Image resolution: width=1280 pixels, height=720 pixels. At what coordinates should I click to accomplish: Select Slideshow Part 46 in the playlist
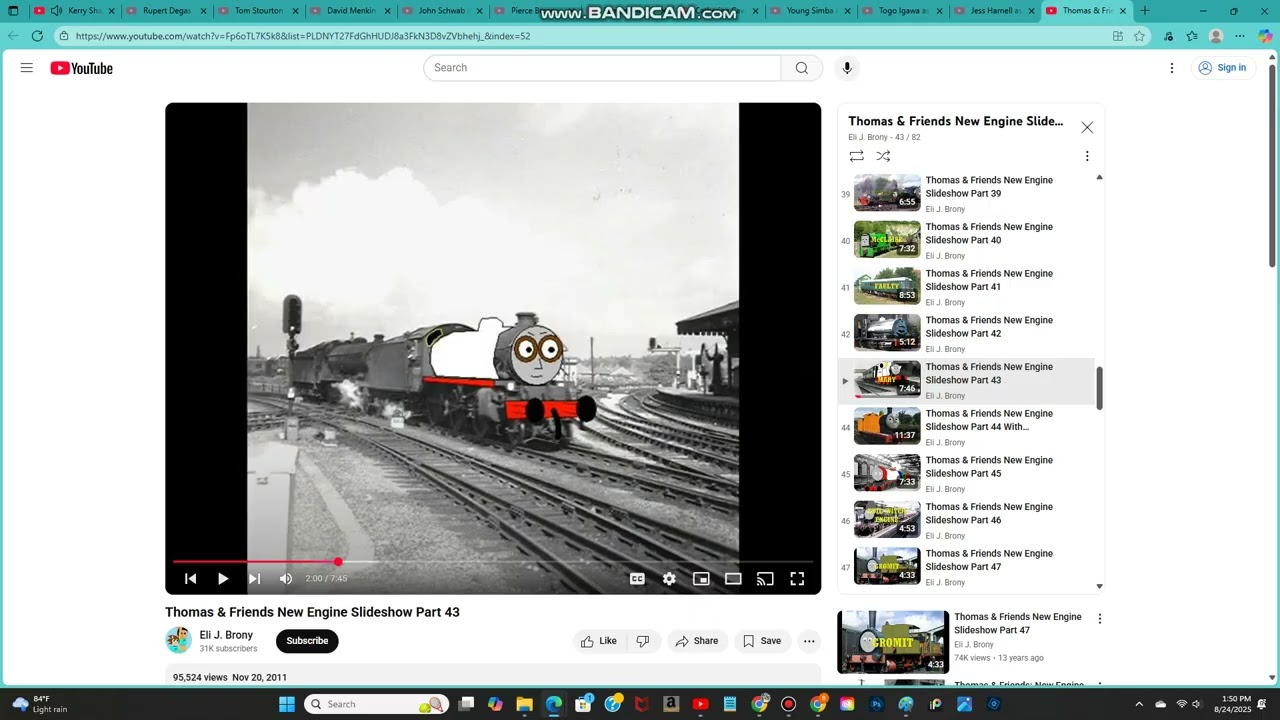tap(966, 521)
